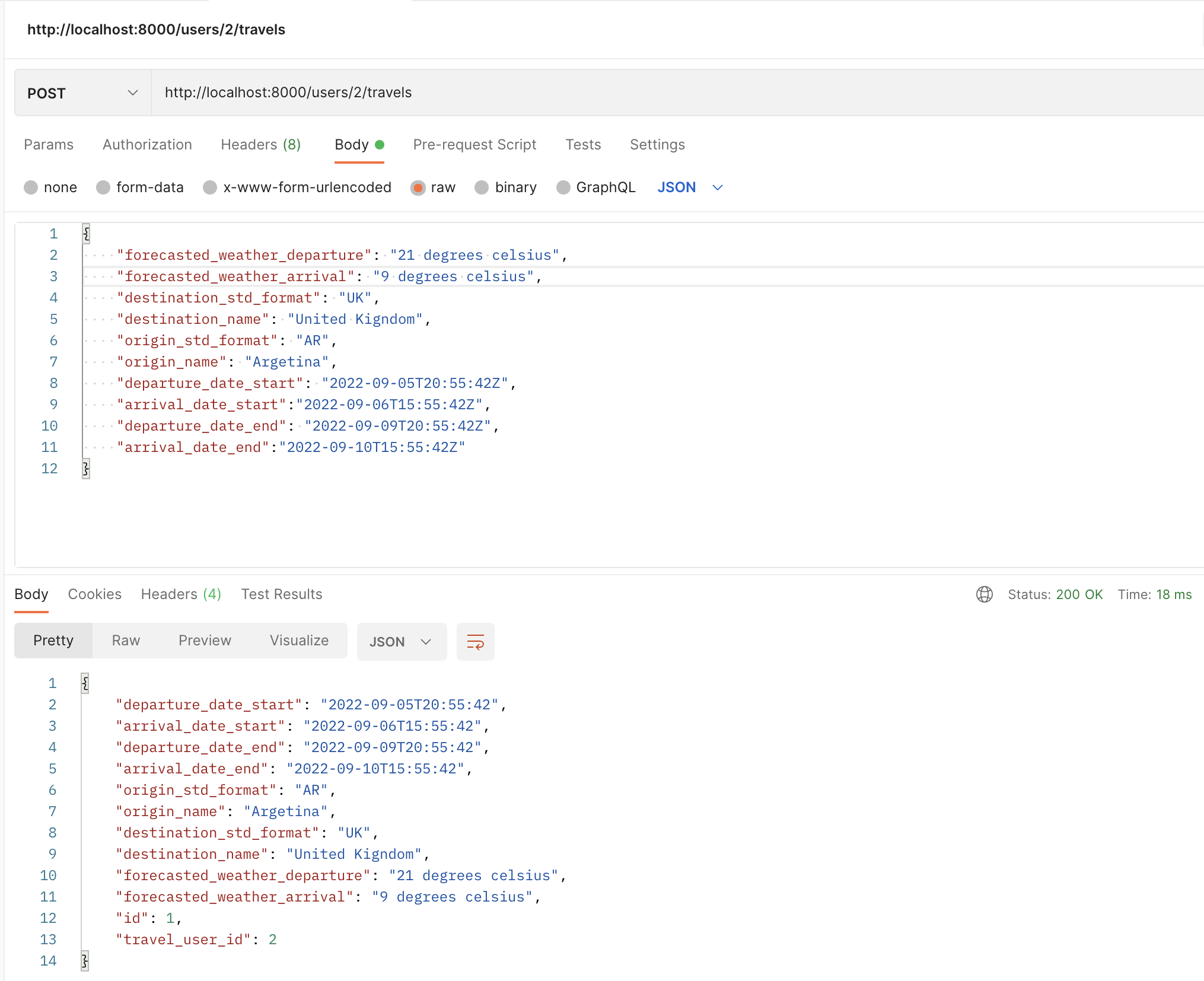Open the Tests tab
This screenshot has height=981, width=1204.
click(x=583, y=145)
